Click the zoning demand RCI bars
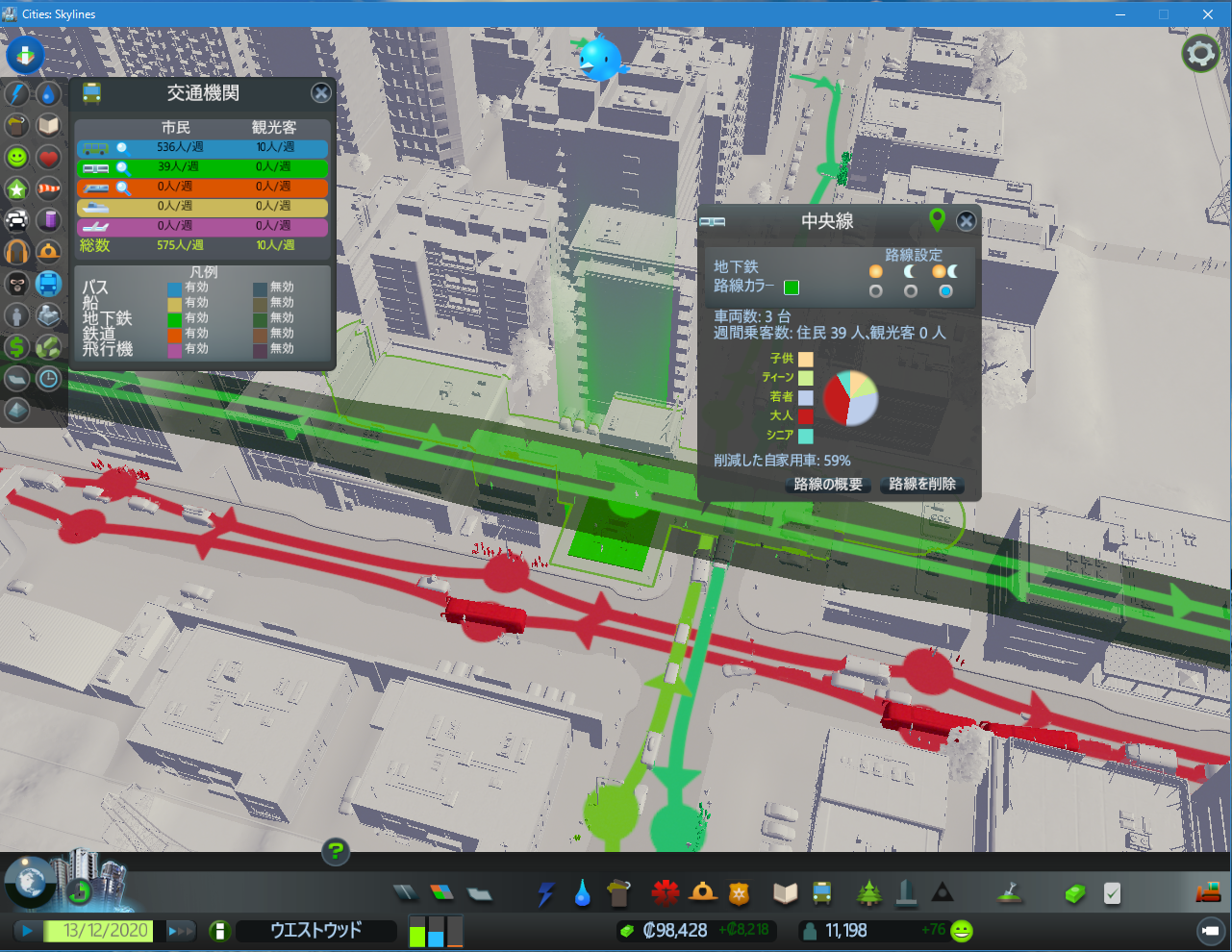The width and height of the screenshot is (1232, 952). (436, 931)
